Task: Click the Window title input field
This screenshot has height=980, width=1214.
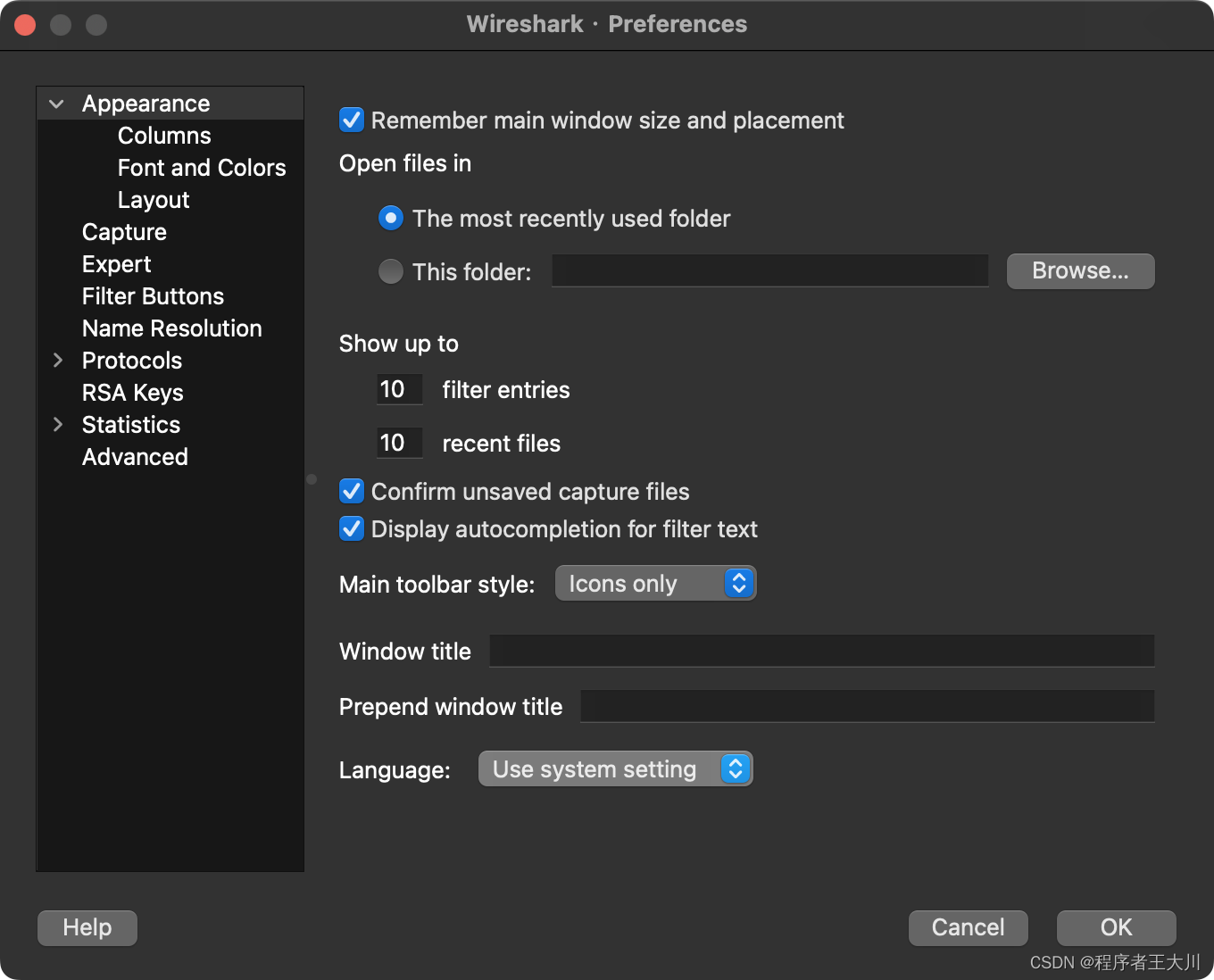Action: [x=821, y=652]
